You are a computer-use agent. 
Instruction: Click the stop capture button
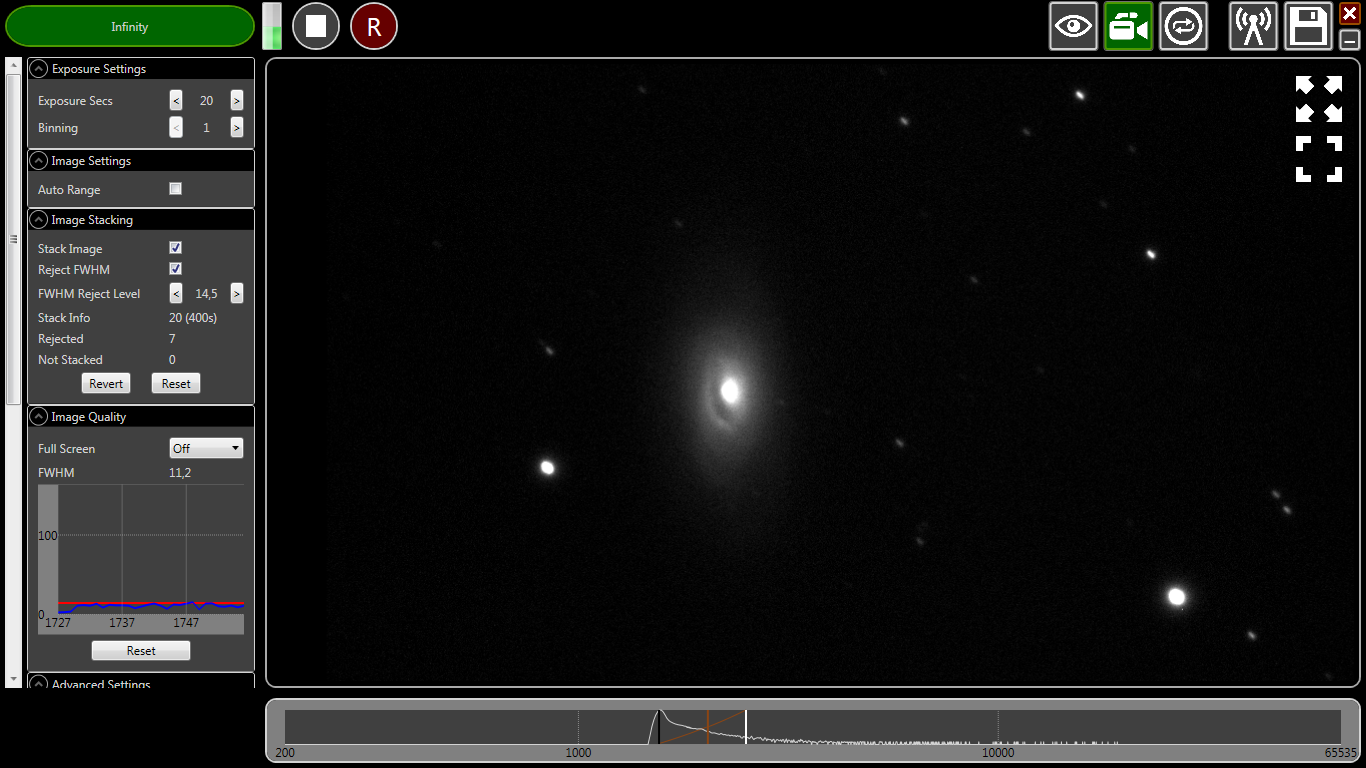316,26
